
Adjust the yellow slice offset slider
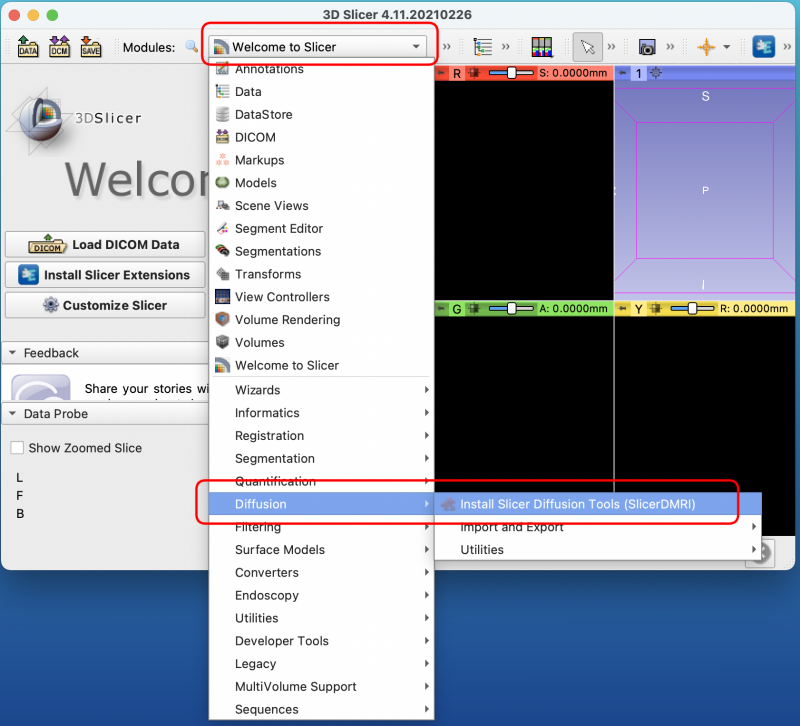(692, 309)
